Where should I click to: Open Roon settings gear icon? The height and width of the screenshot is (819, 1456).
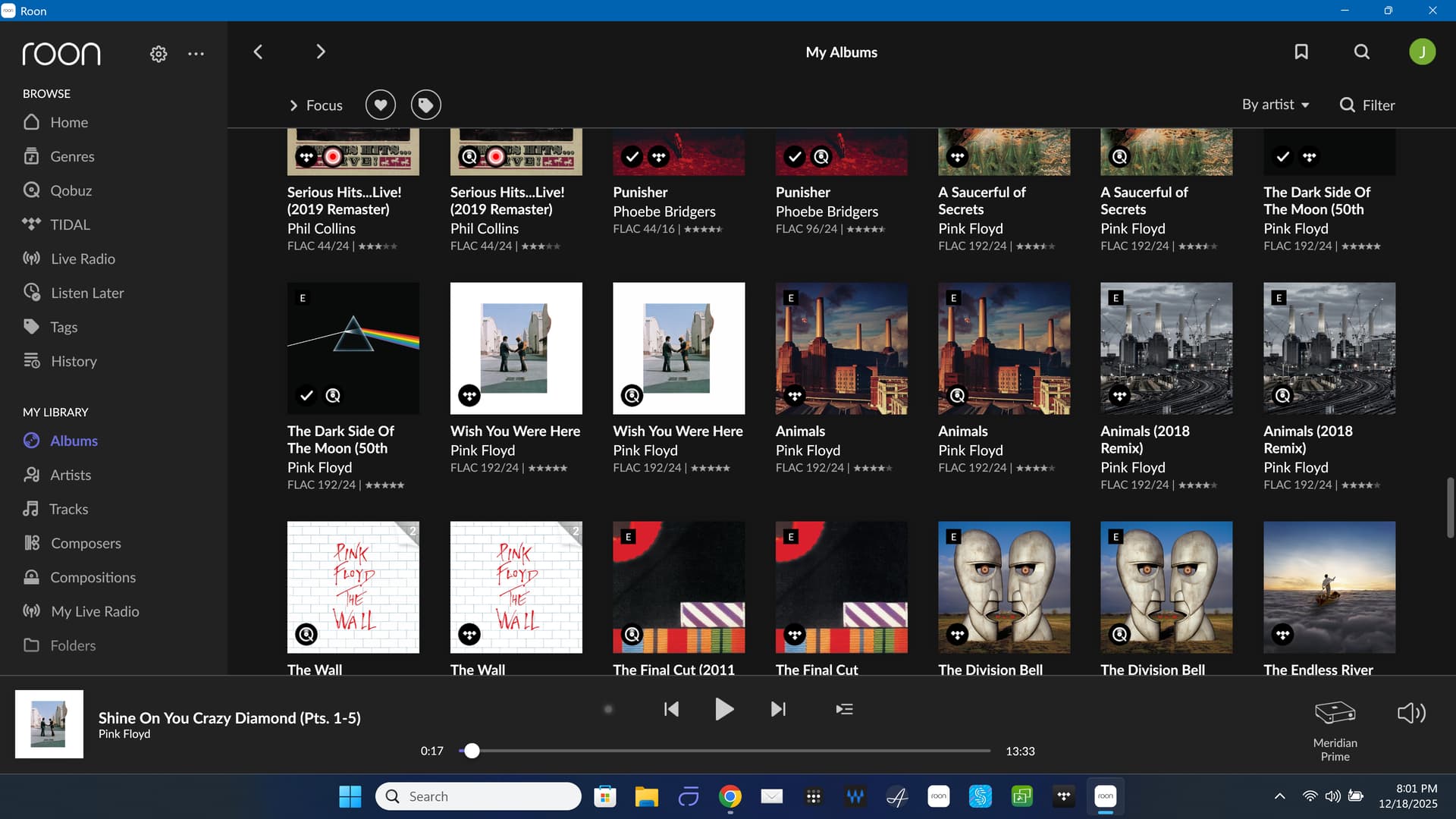click(x=158, y=54)
